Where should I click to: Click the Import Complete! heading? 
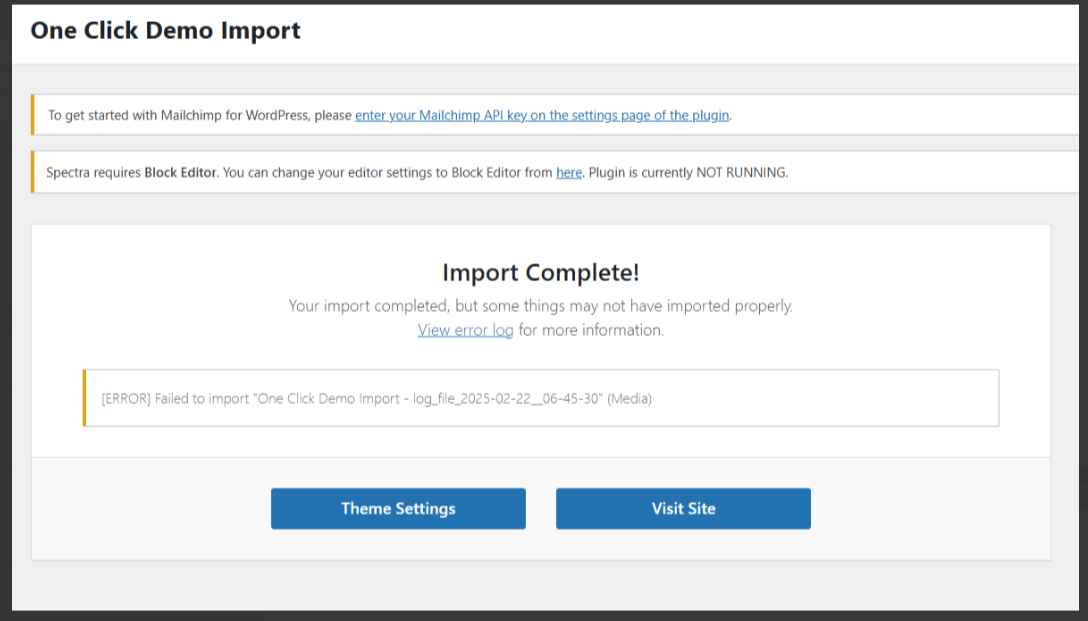(x=541, y=273)
